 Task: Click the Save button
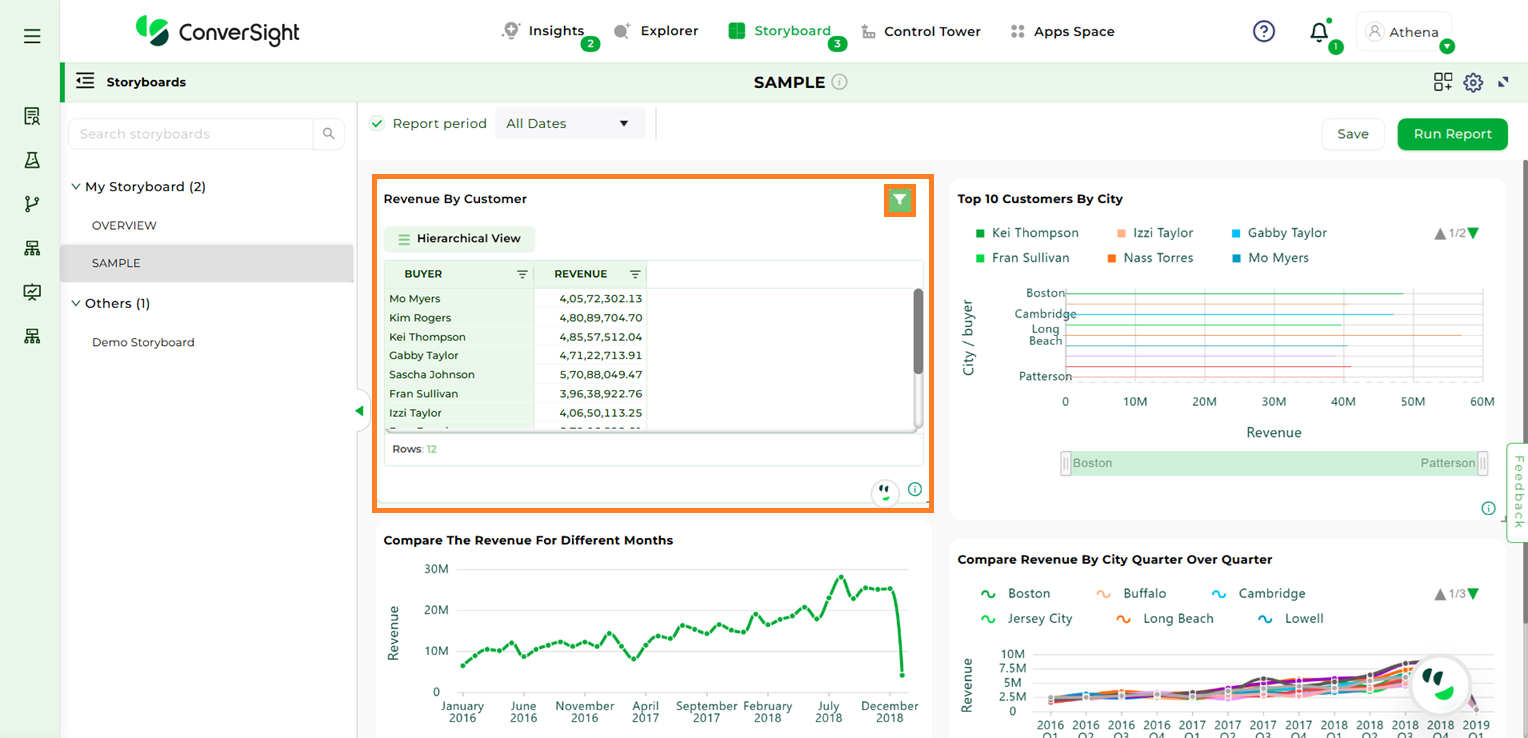click(x=1352, y=134)
